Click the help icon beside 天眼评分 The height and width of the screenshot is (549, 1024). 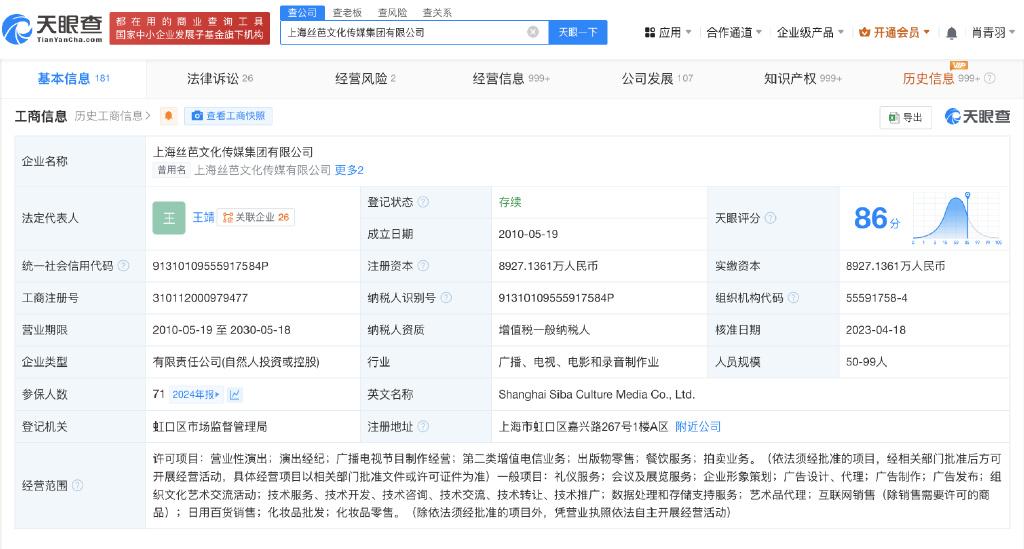click(x=771, y=218)
